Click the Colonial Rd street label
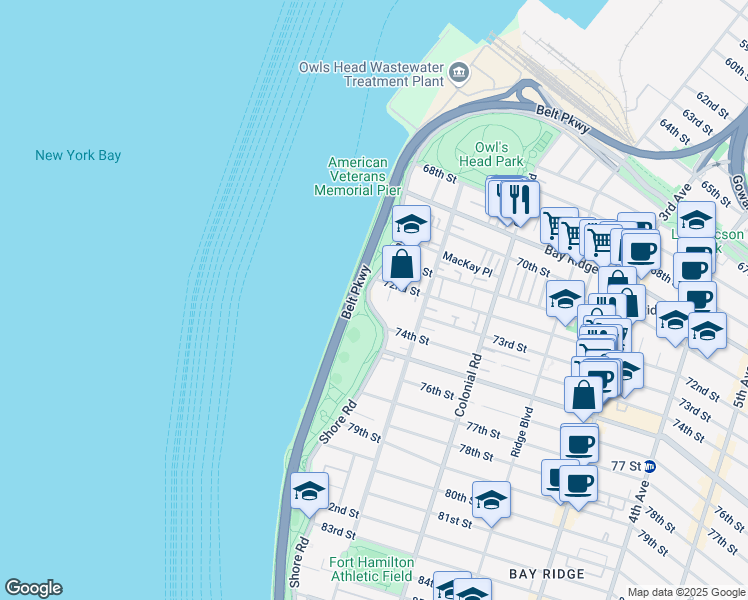 (468, 385)
